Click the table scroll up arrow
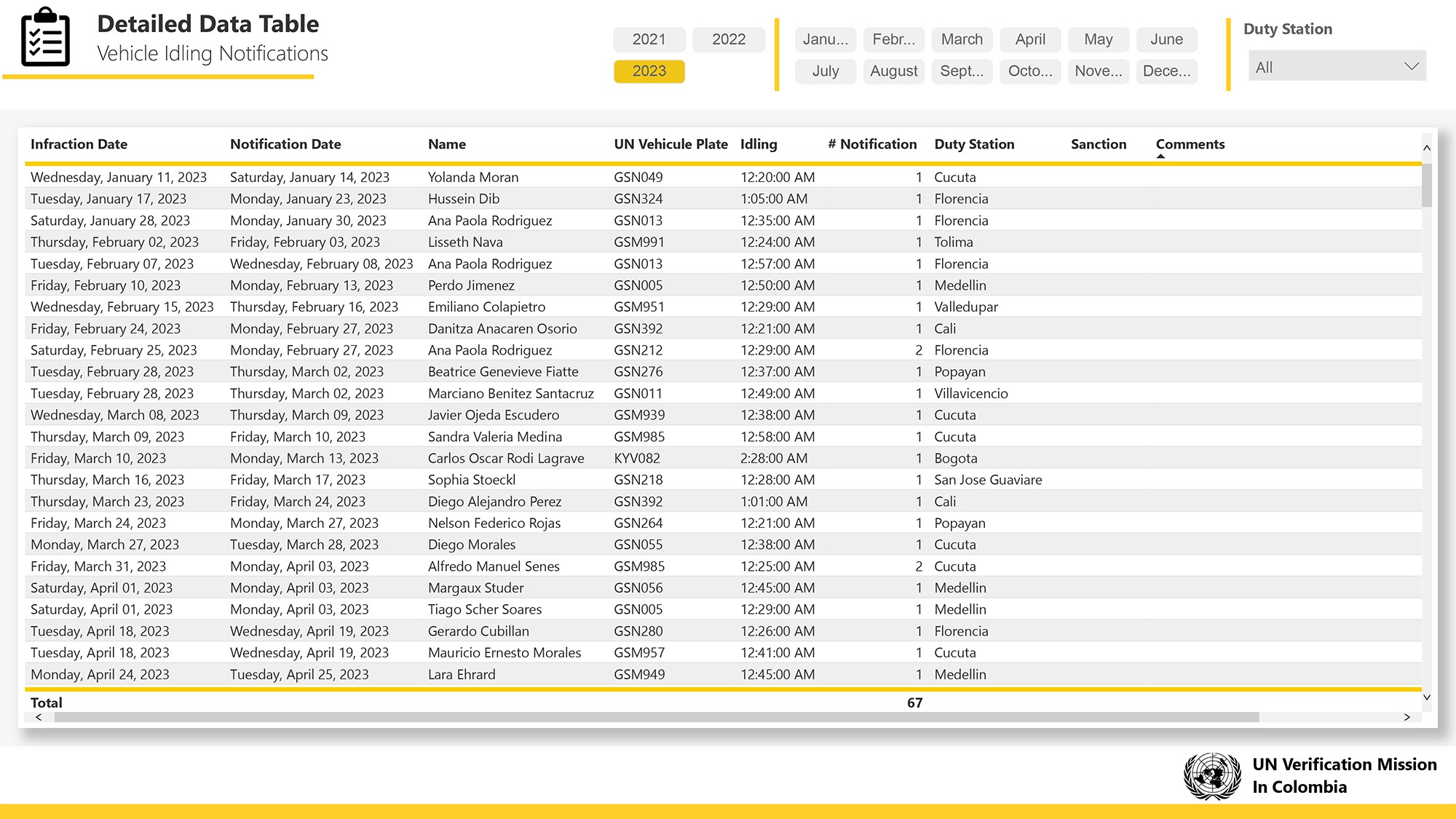The height and width of the screenshot is (819, 1456). 1427,148
